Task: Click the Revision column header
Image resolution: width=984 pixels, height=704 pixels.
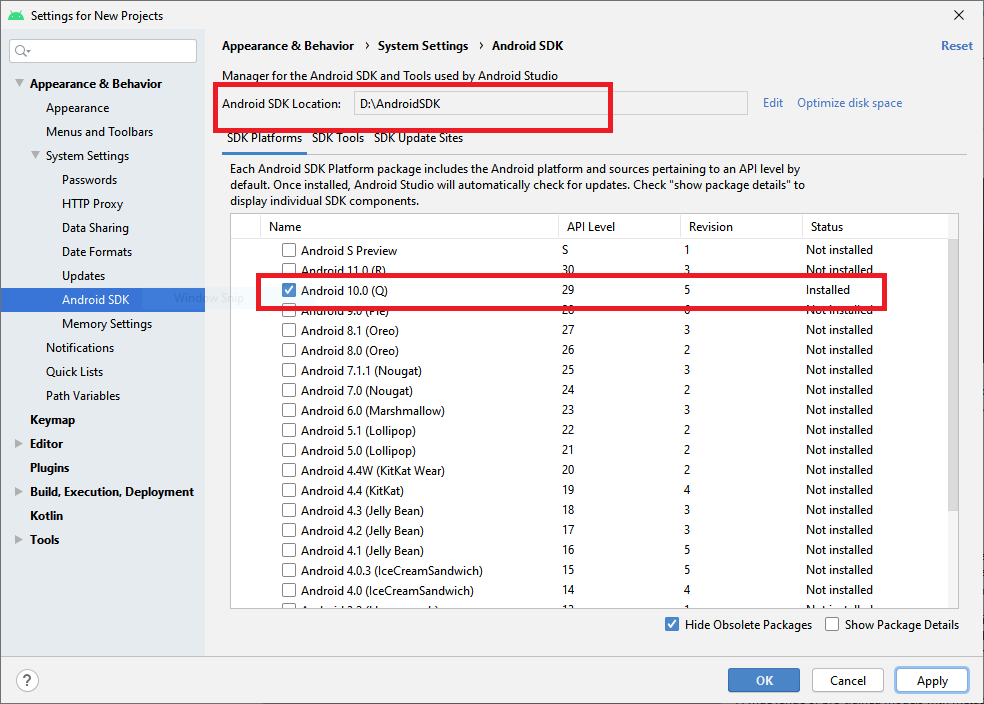Action: pyautogui.click(x=741, y=227)
